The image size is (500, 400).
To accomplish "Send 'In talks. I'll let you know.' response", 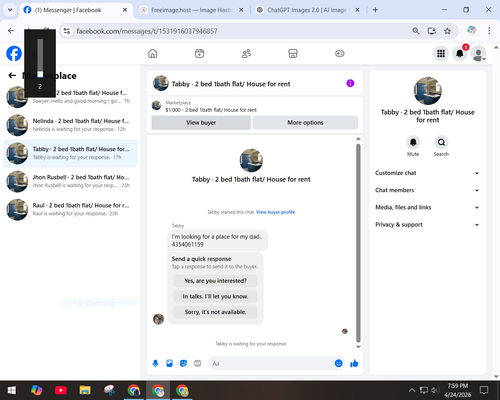I will click(x=215, y=296).
